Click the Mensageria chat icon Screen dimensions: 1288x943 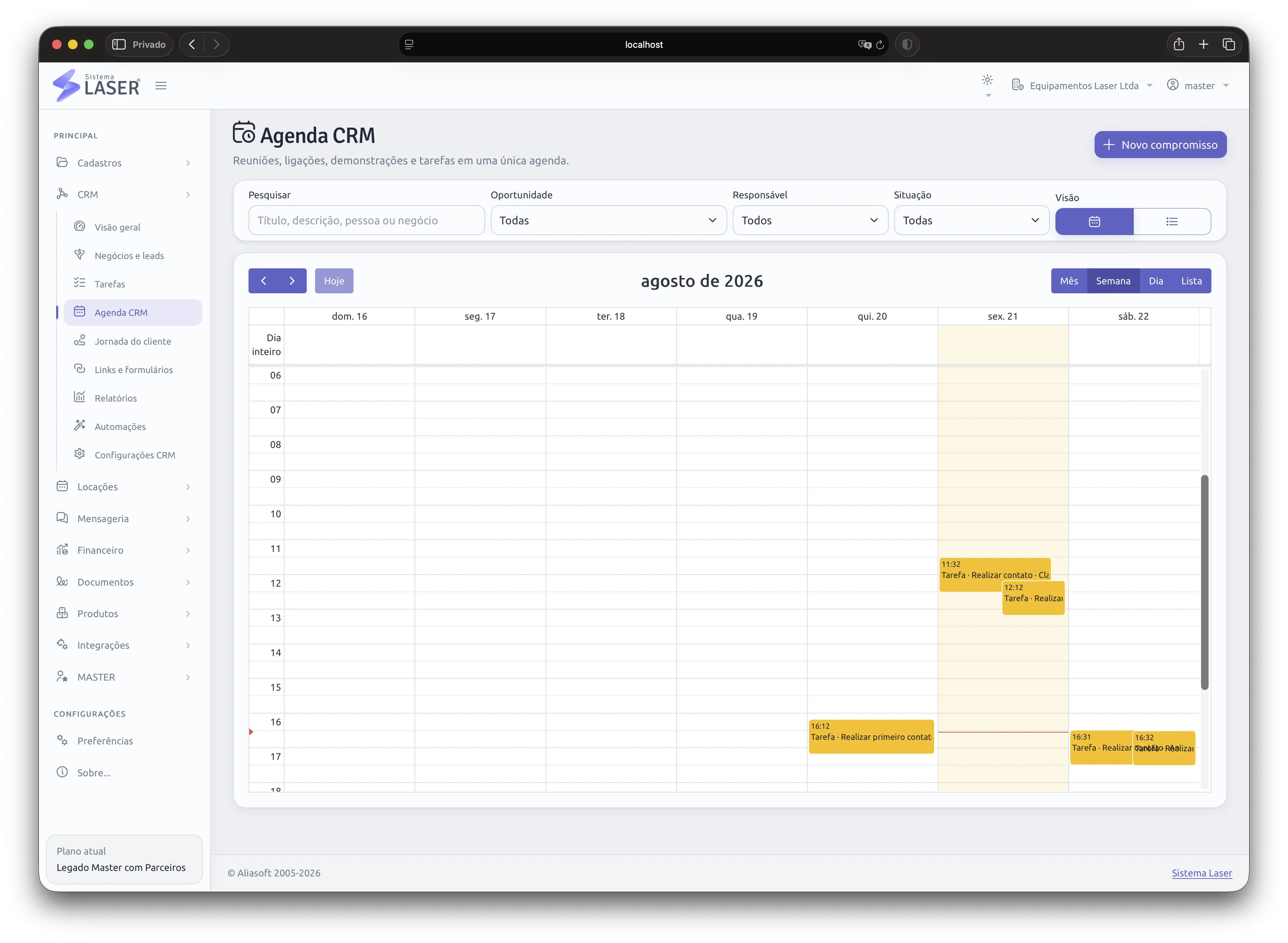(x=62, y=518)
